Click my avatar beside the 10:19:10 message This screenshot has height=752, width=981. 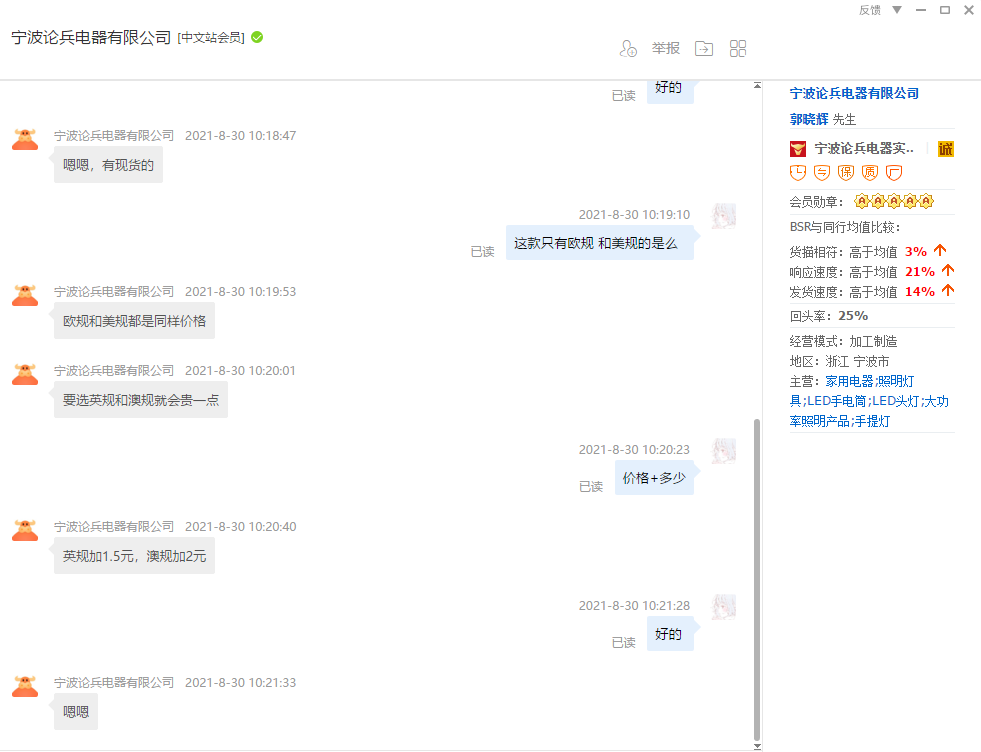click(x=724, y=216)
